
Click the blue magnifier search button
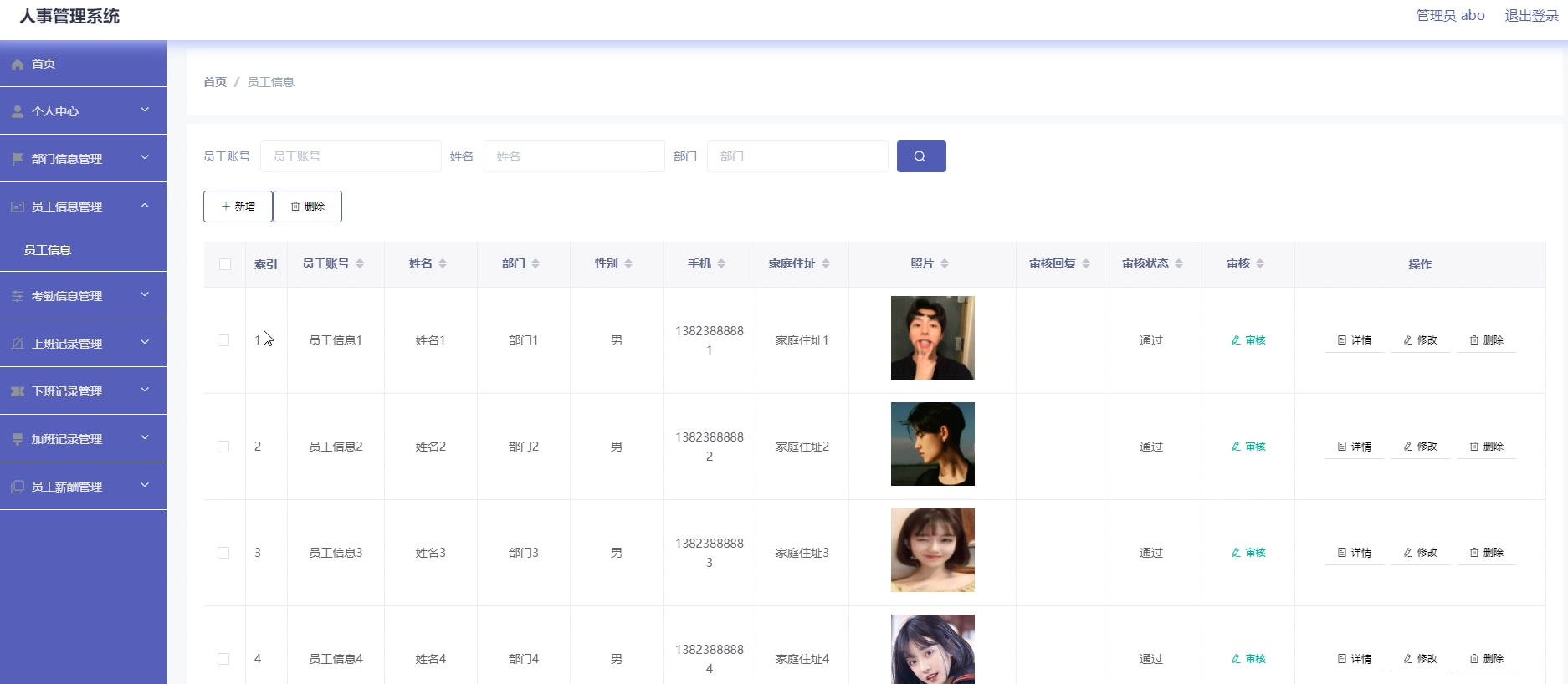(921, 156)
